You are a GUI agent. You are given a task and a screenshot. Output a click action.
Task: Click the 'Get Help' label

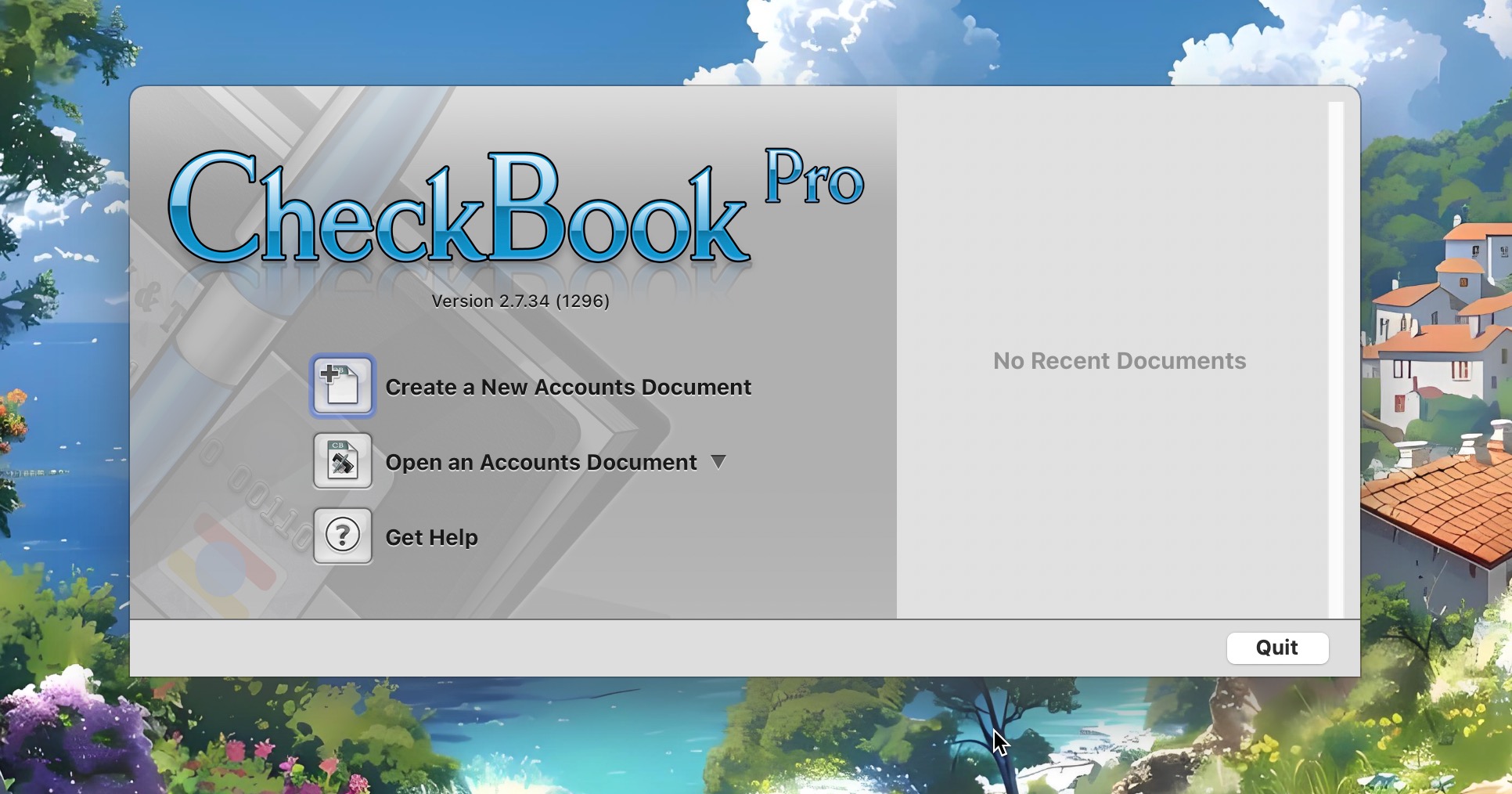coord(431,537)
